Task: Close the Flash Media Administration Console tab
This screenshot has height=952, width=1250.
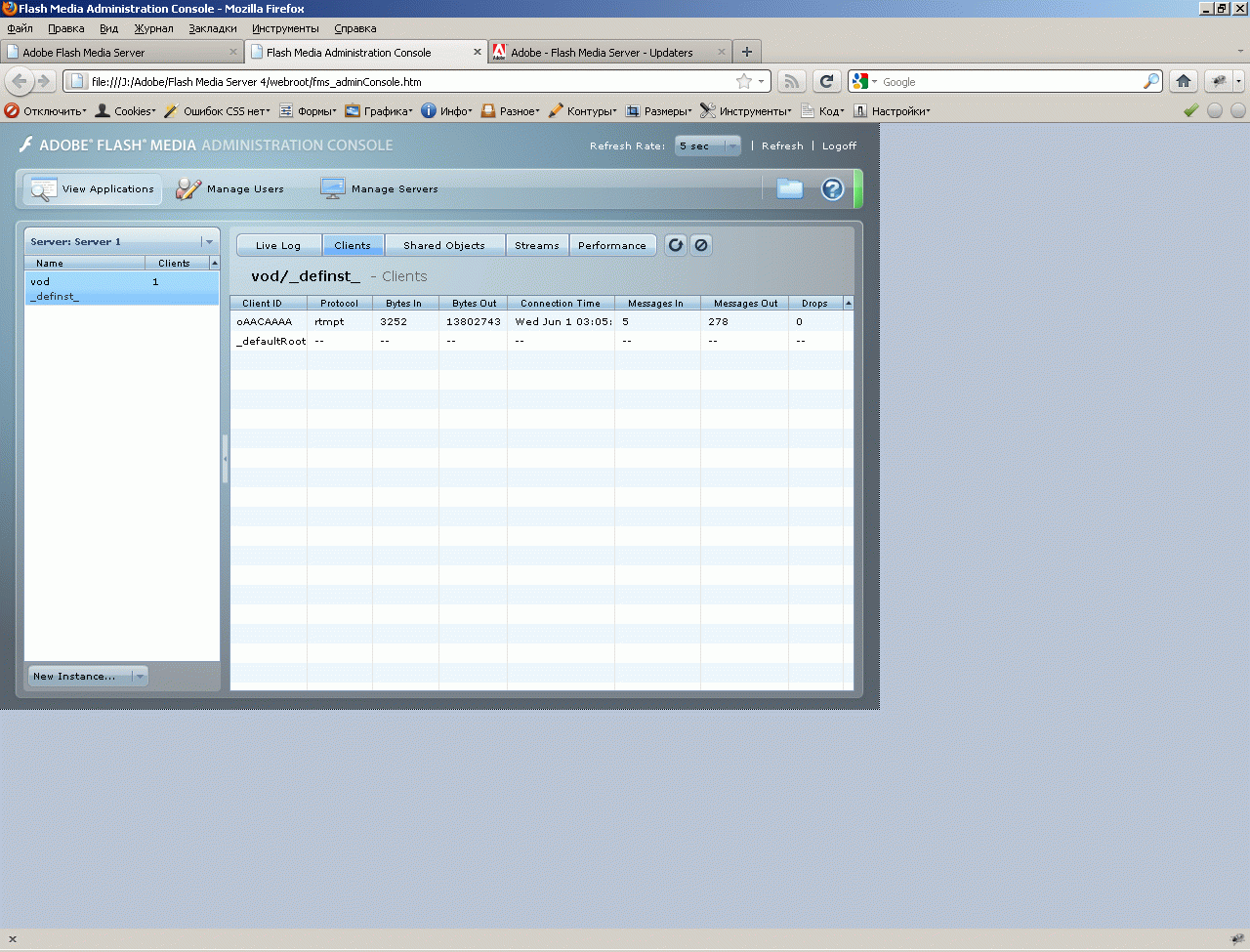Action: pos(478,52)
